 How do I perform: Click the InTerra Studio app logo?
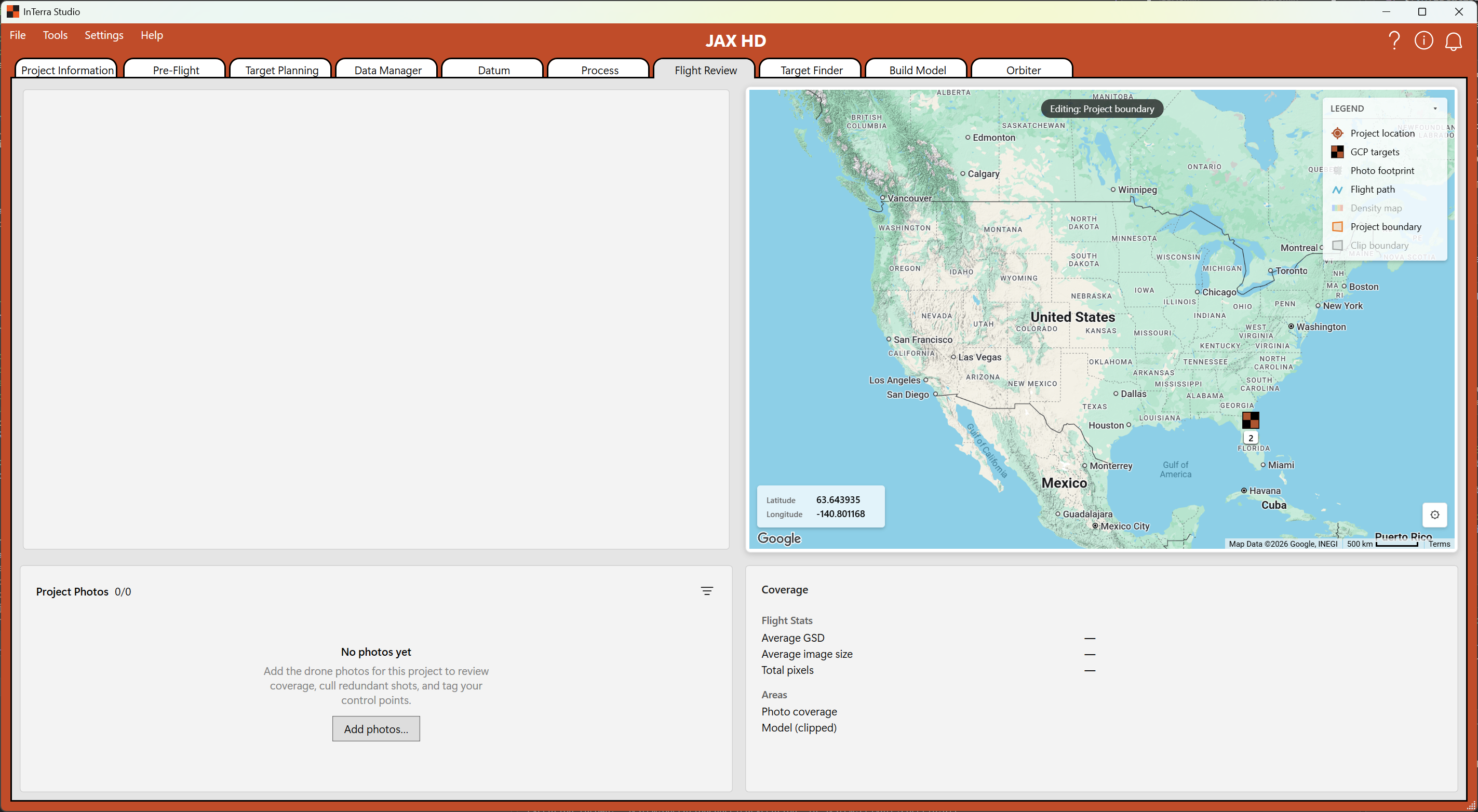click(x=12, y=11)
